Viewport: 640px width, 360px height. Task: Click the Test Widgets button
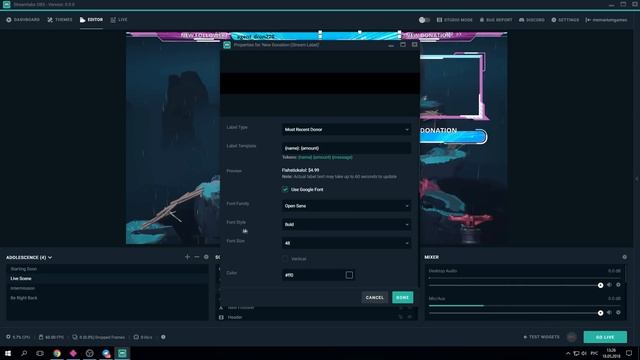coord(541,337)
